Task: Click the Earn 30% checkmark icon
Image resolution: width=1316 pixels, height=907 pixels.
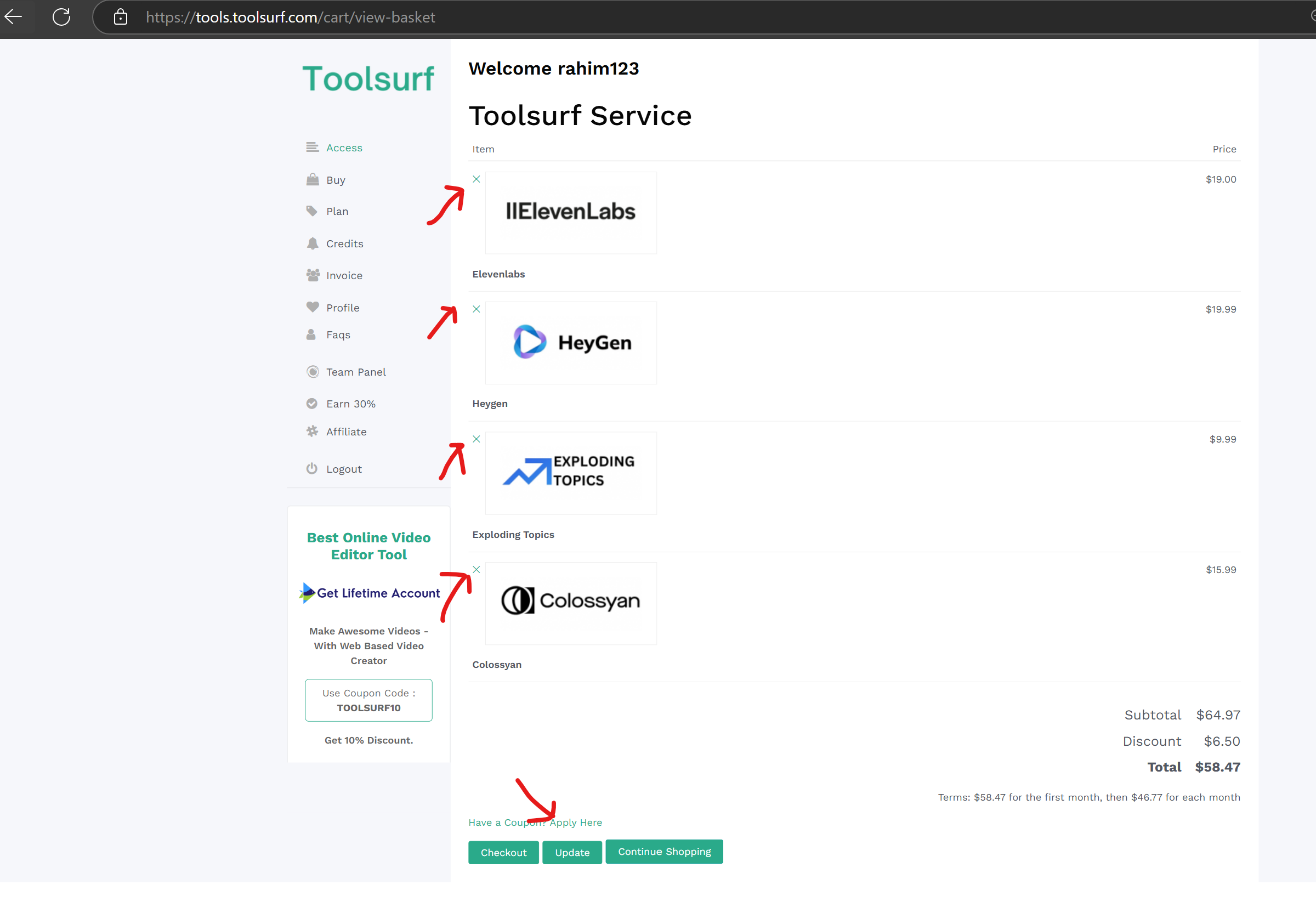Action: click(312, 404)
